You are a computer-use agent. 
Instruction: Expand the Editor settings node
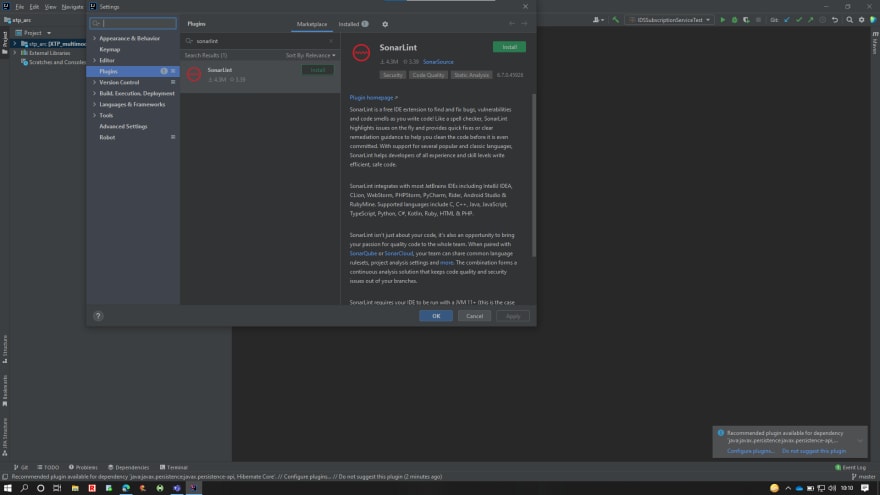94,60
